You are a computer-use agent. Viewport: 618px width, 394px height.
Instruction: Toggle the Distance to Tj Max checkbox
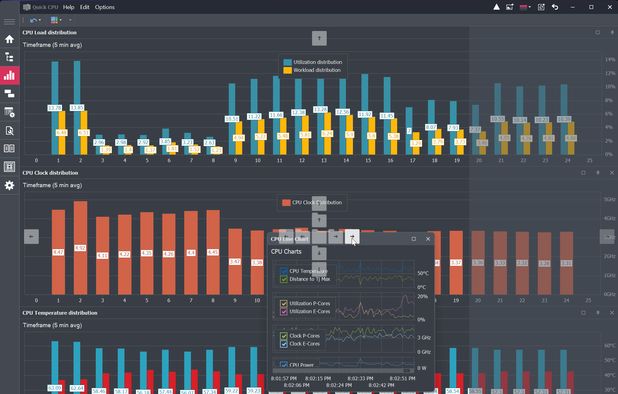(x=283, y=279)
